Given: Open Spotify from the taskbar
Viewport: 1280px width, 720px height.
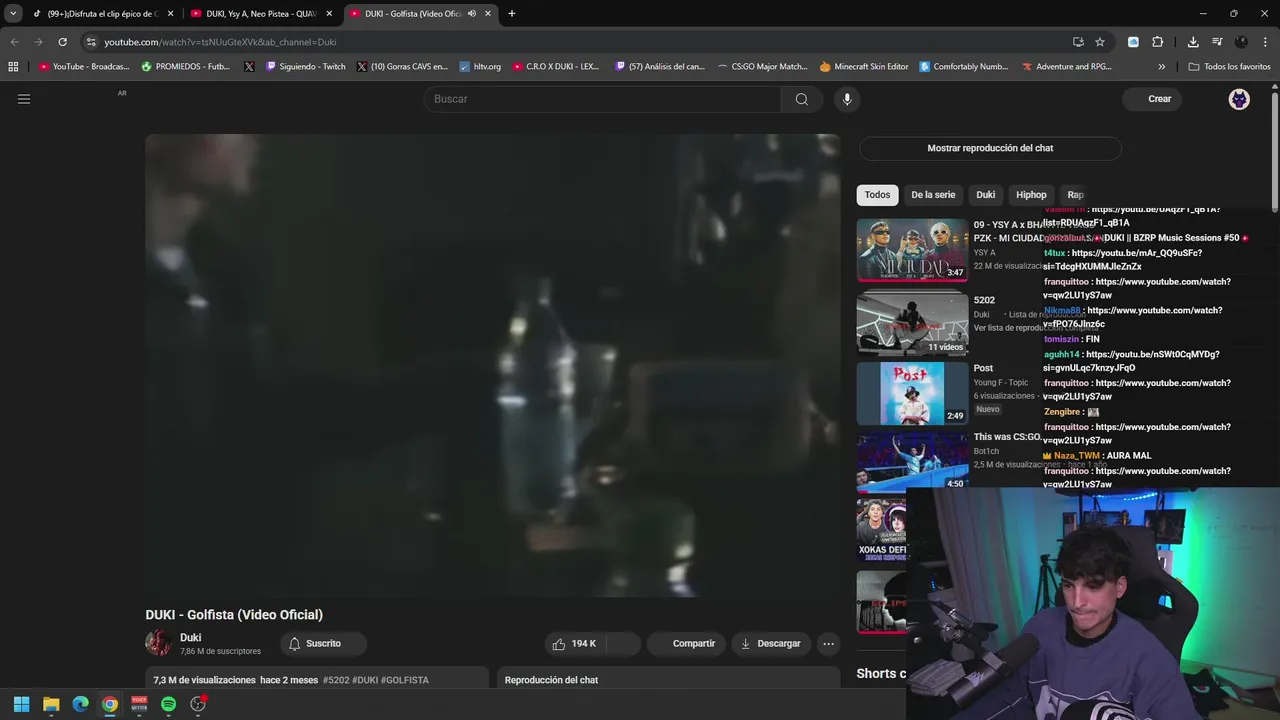Looking at the screenshot, I should click(x=168, y=704).
